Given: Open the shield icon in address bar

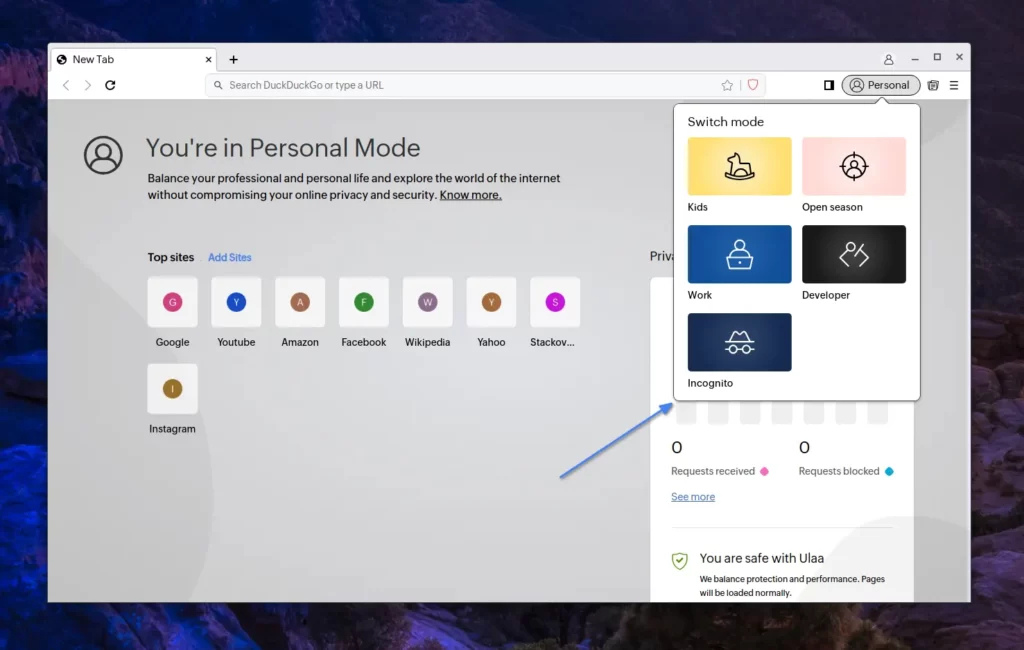Looking at the screenshot, I should [753, 85].
